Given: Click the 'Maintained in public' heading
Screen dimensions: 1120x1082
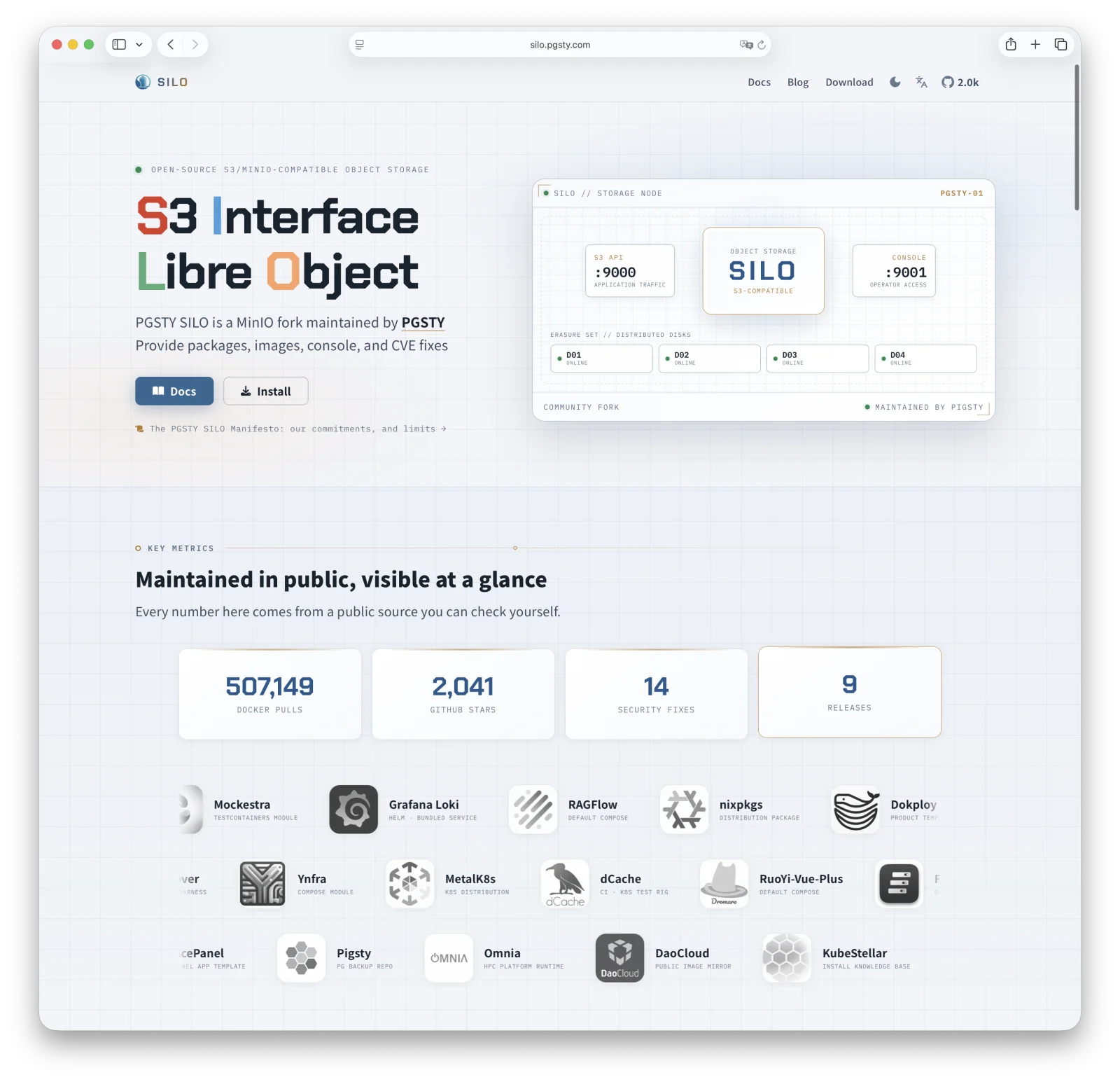Looking at the screenshot, I should point(341,580).
